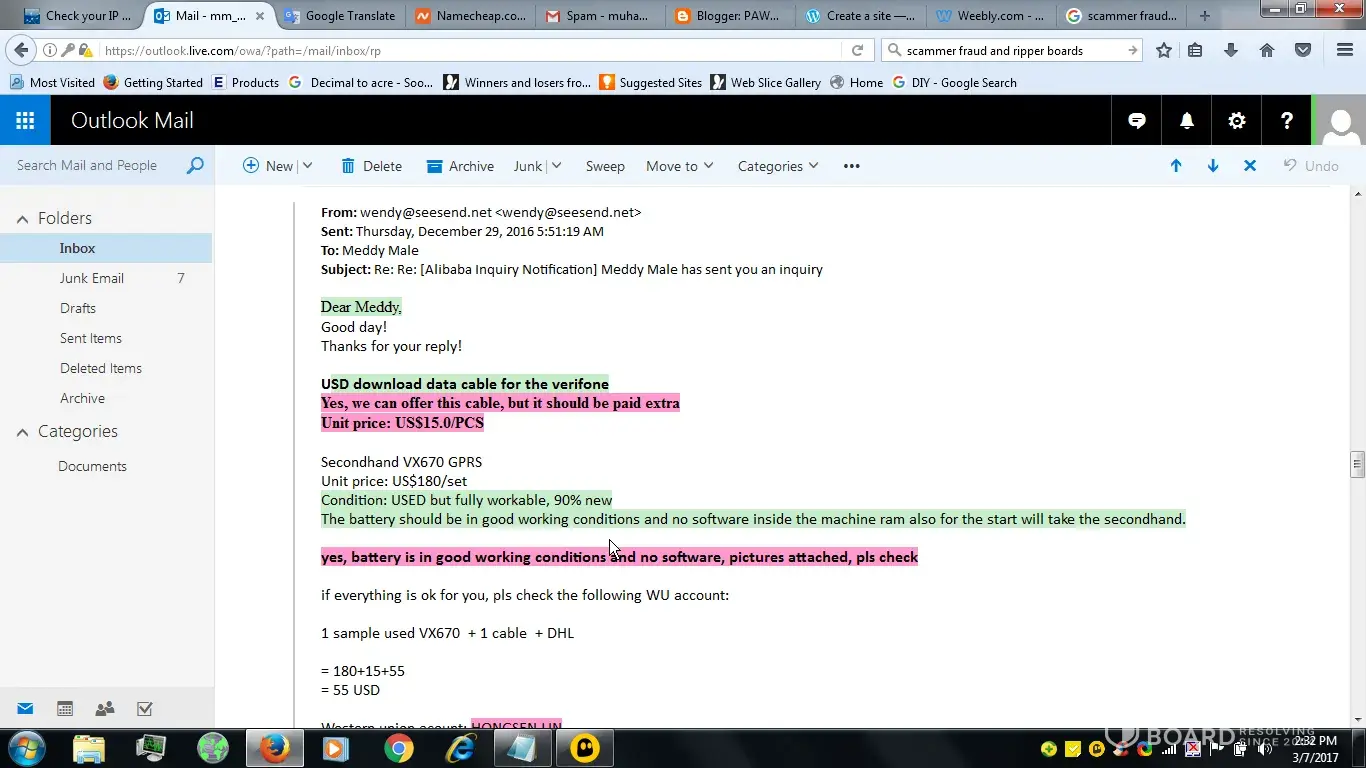Open the notifications bell
The width and height of the screenshot is (1366, 768).
pos(1187,121)
